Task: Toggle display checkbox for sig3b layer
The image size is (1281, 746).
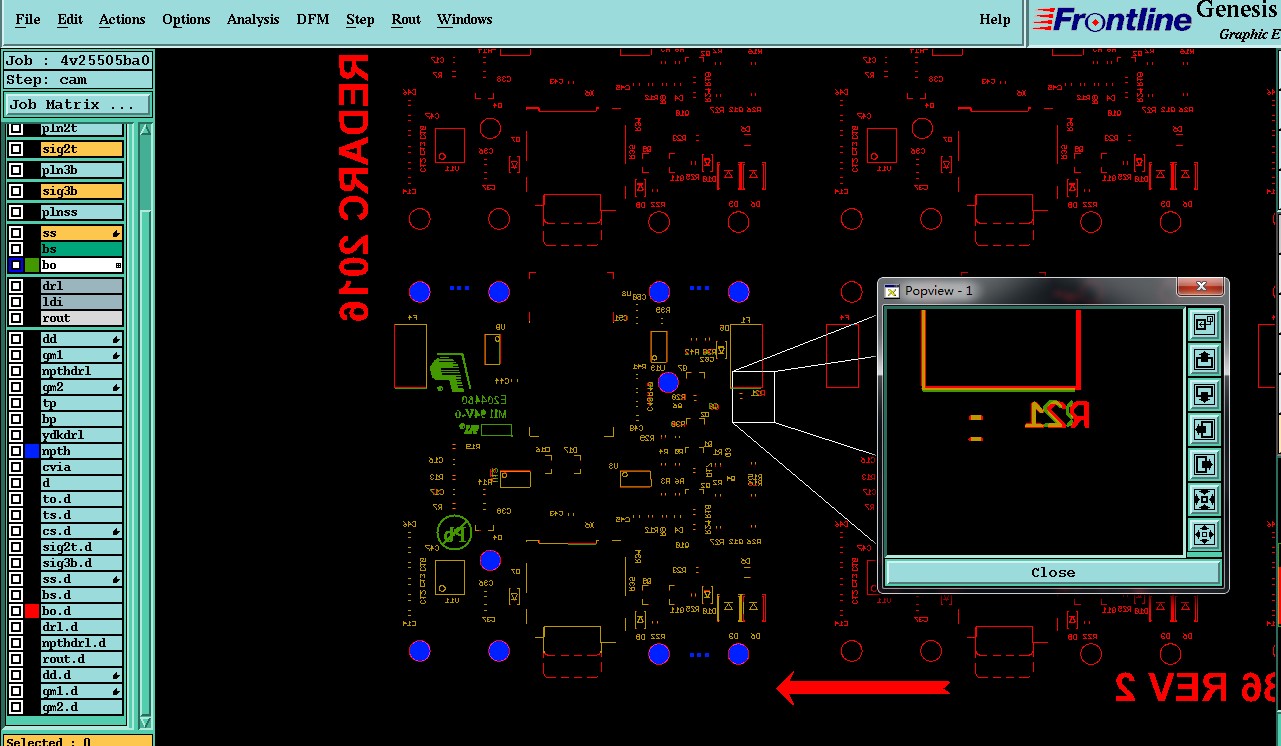Action: tap(15, 191)
